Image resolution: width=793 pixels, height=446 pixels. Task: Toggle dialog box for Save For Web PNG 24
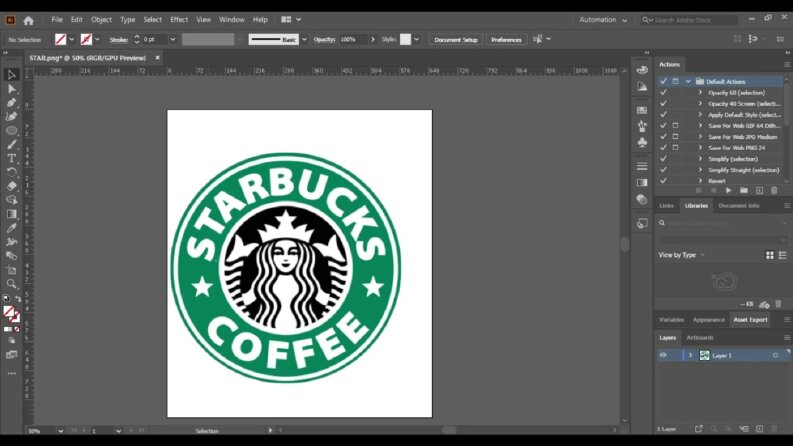coord(675,148)
